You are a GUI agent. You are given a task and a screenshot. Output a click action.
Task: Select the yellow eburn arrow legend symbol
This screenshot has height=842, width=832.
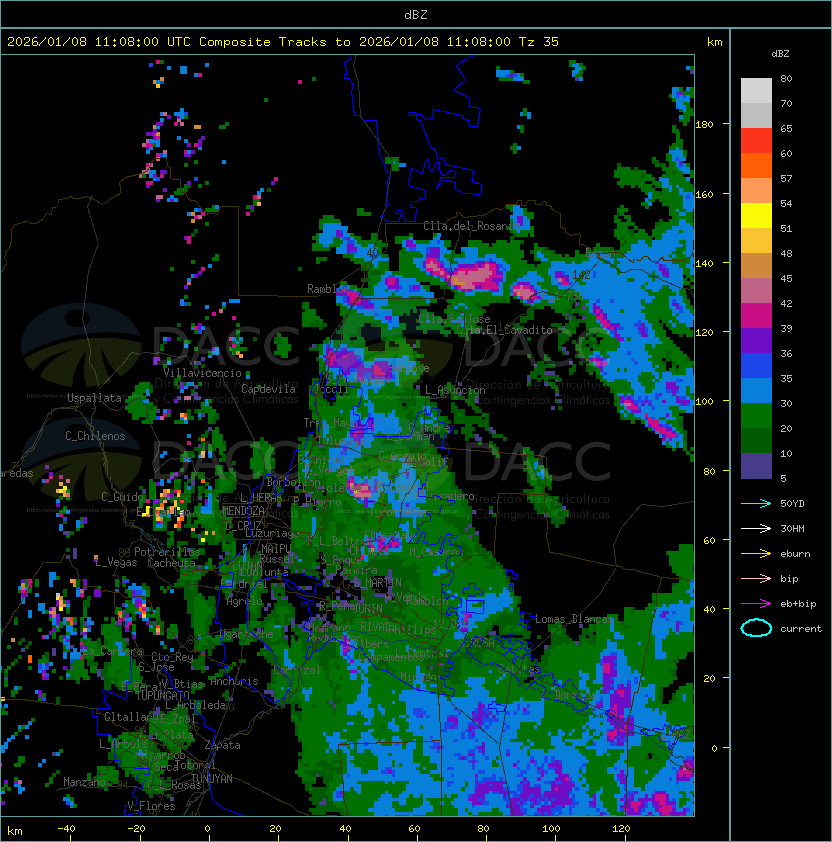756,554
